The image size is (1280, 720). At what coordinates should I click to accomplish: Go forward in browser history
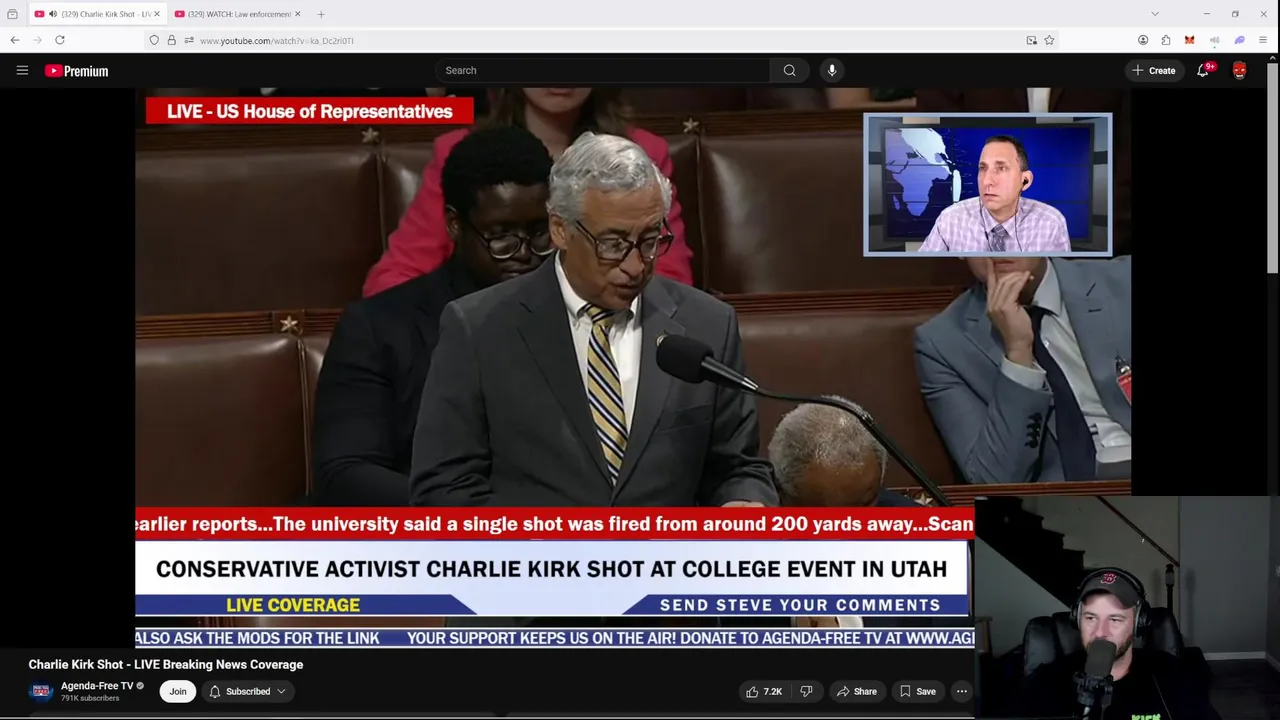38,40
